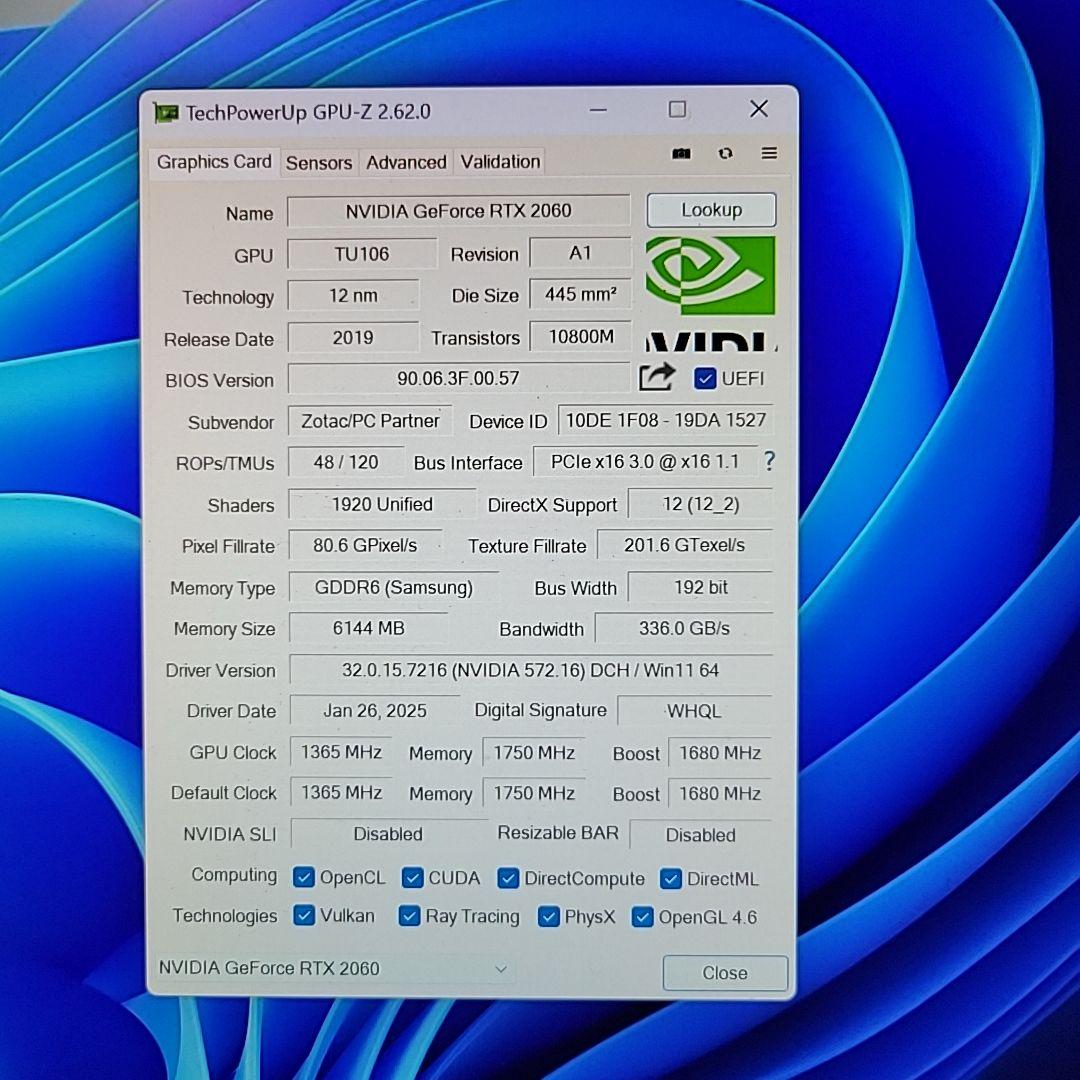Click the Name field showing NVIDIA GeForce RTX 2060
1080x1080 pixels.
[458, 211]
